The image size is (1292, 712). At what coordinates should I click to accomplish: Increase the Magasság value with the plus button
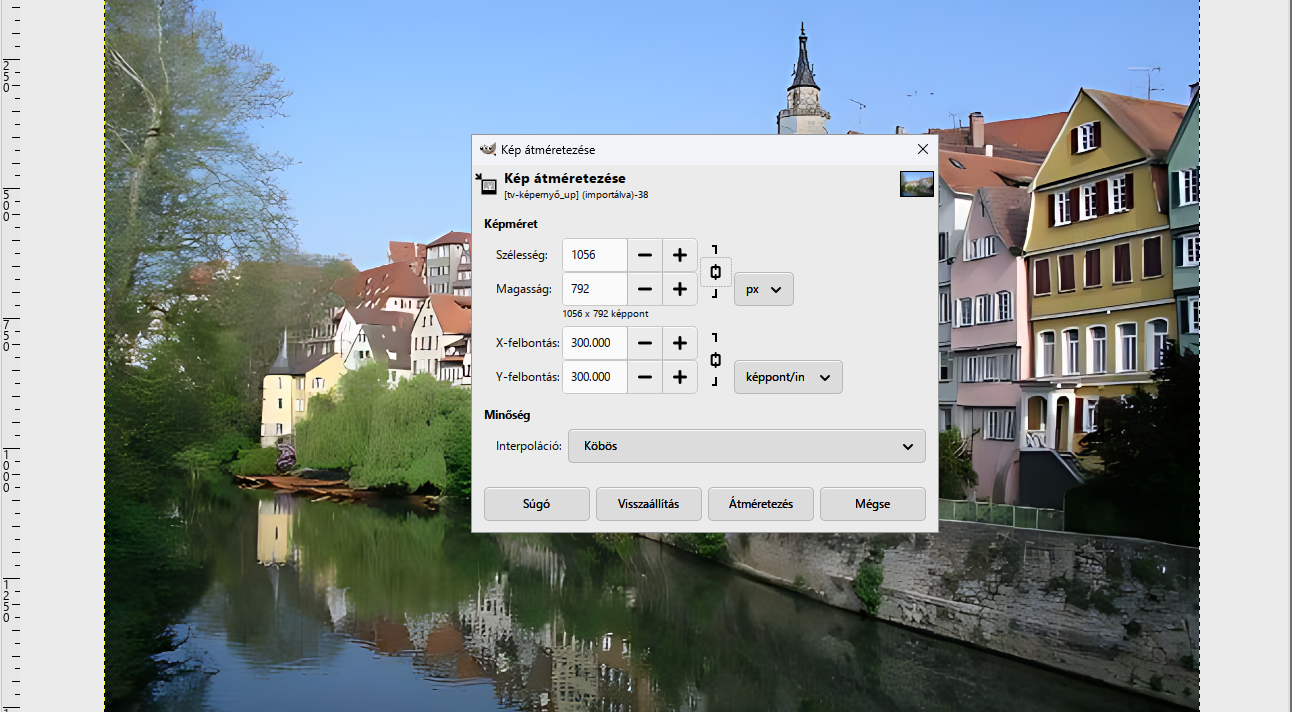coord(680,289)
